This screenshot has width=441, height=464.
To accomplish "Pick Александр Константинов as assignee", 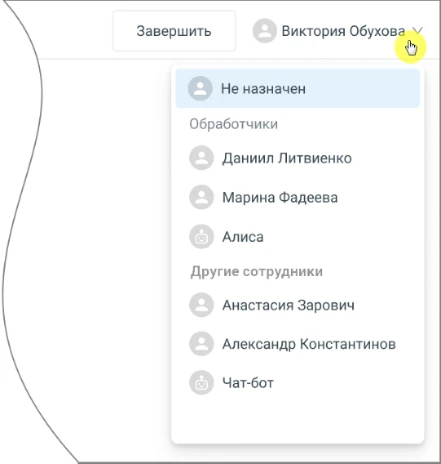I will pyautogui.click(x=298, y=344).
